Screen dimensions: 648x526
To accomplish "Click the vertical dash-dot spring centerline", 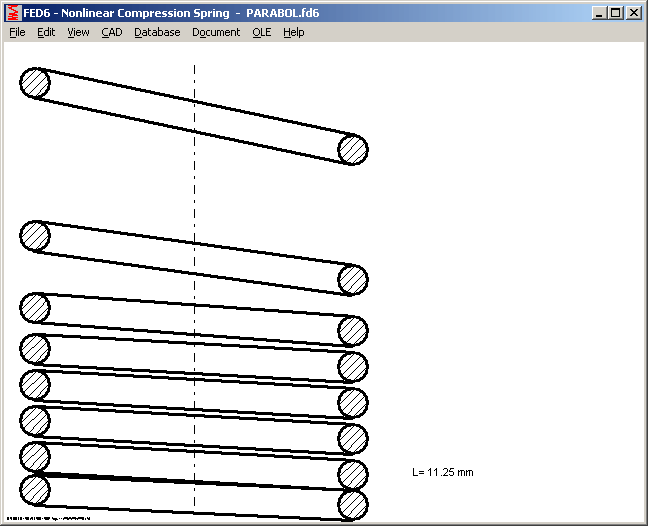I will click(x=194, y=200).
